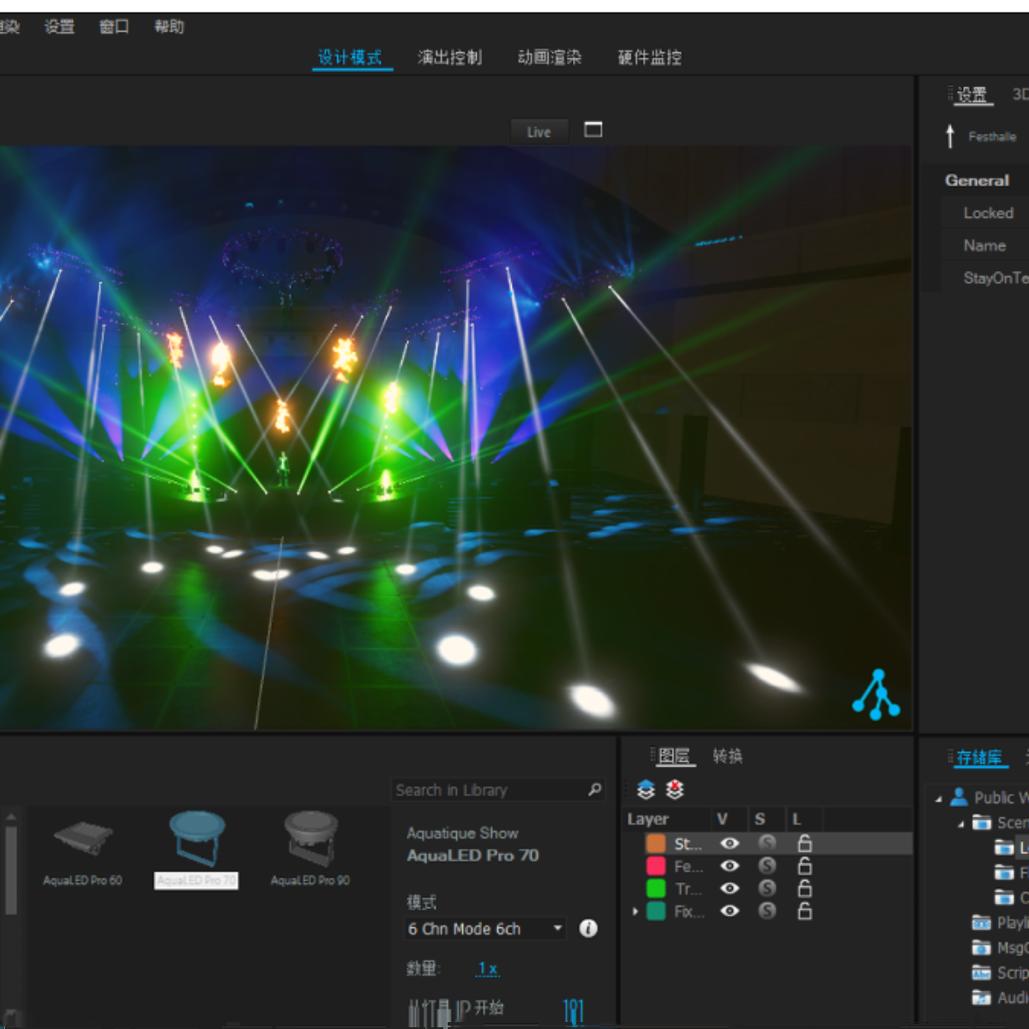Viewport: 1029px width, 1029px height.
Task: Click the orange St... layer color swatch
Action: [x=656, y=844]
